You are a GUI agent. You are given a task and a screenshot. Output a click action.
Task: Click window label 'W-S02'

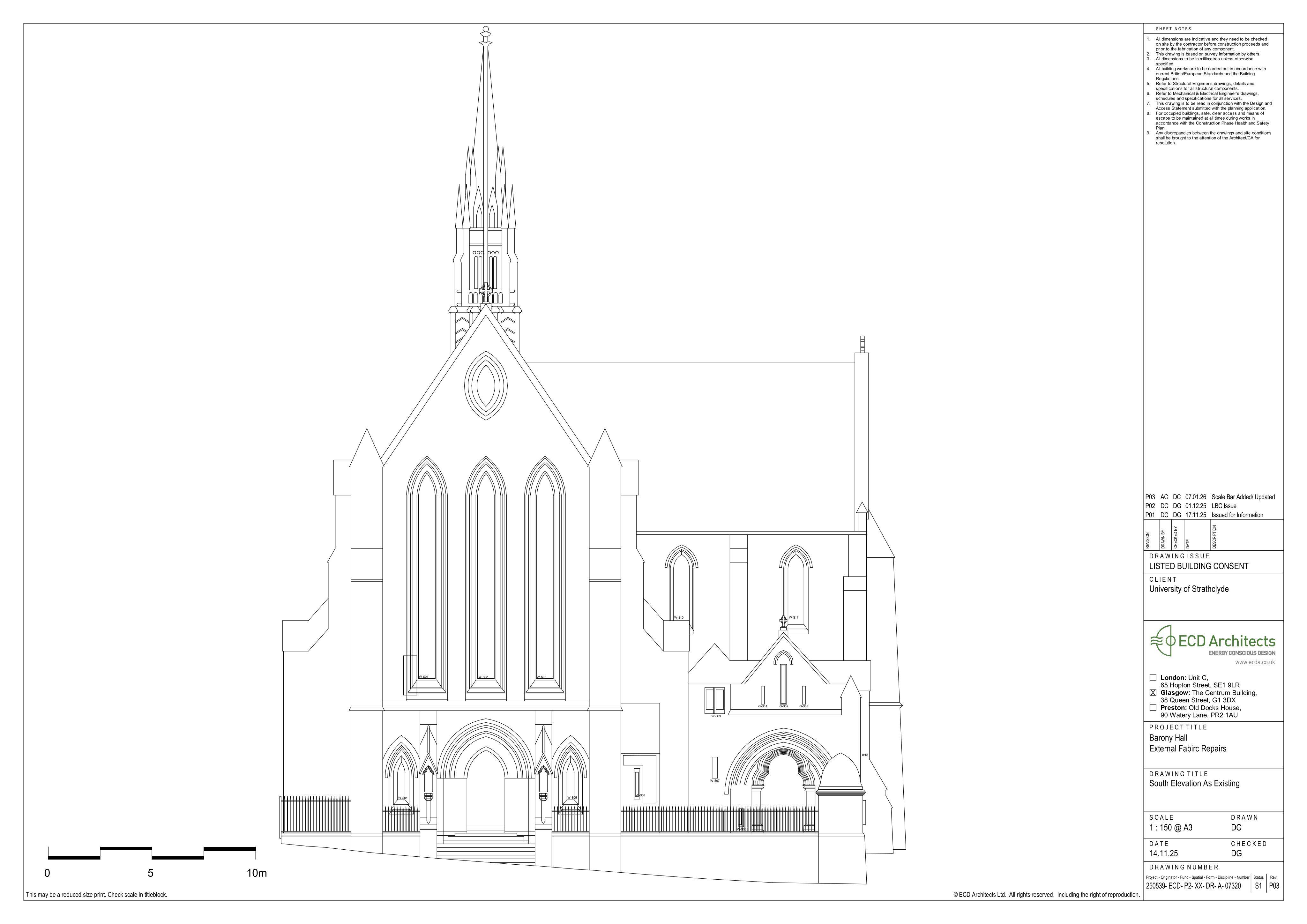point(483,677)
